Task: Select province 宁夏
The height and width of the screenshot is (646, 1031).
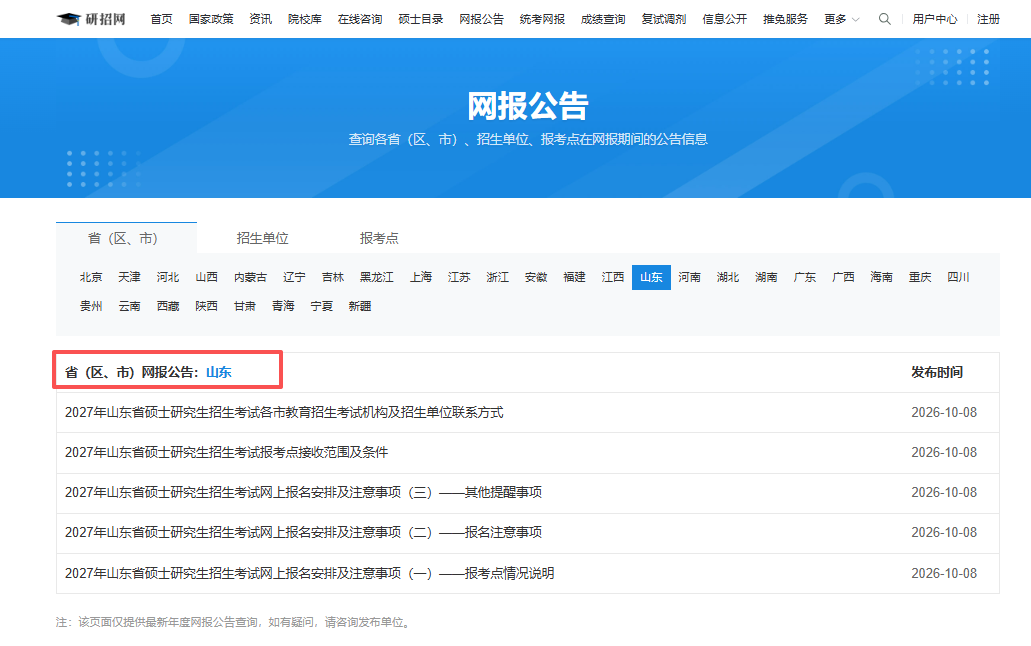Action: [322, 306]
